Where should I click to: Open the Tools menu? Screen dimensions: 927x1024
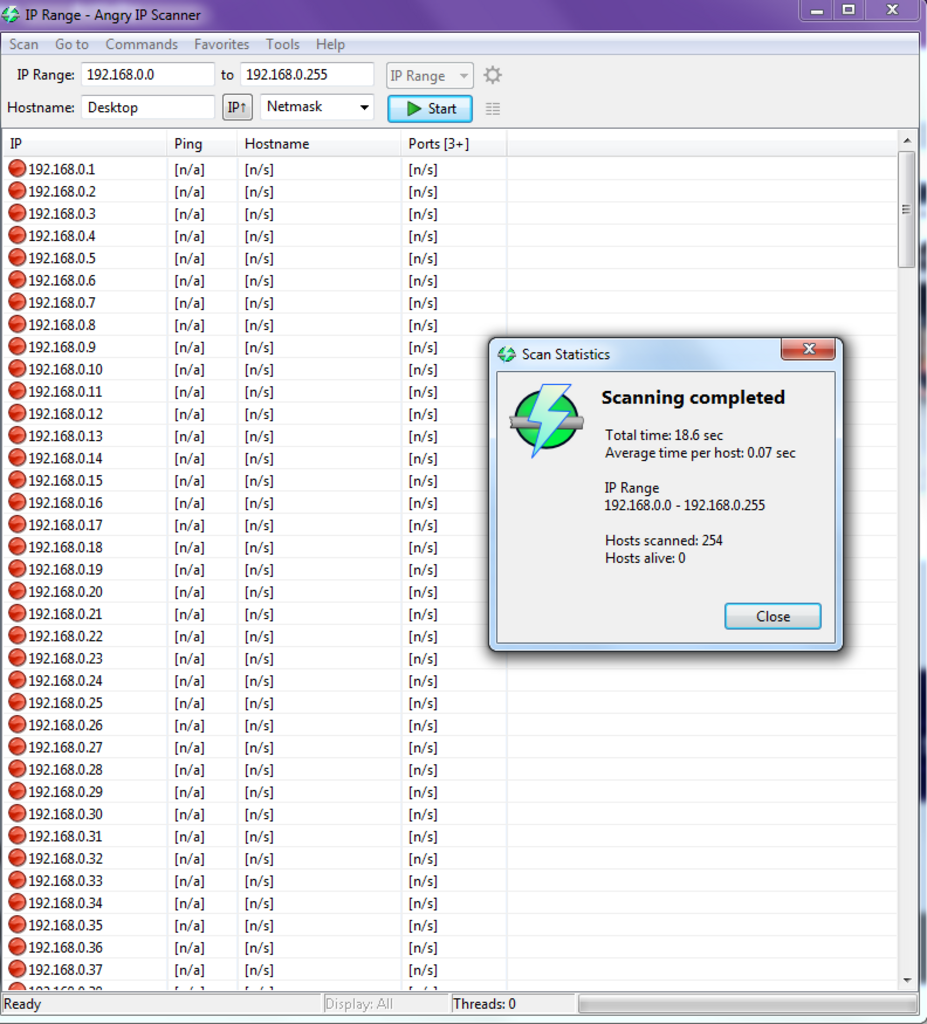(282, 44)
